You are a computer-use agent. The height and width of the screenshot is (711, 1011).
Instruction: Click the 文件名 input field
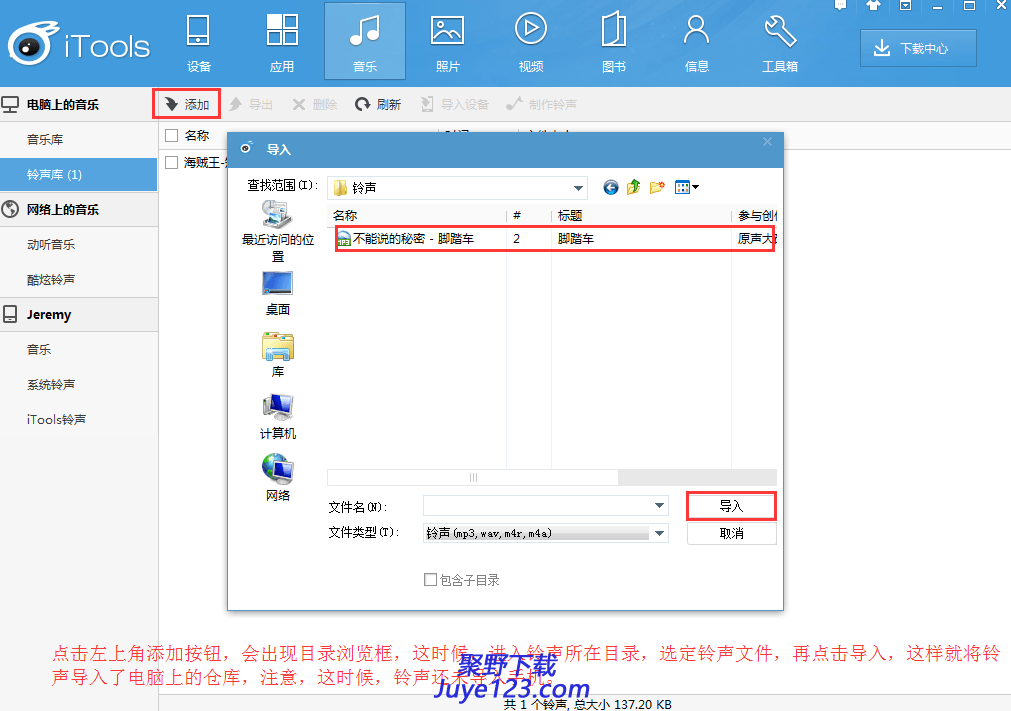tap(537, 505)
